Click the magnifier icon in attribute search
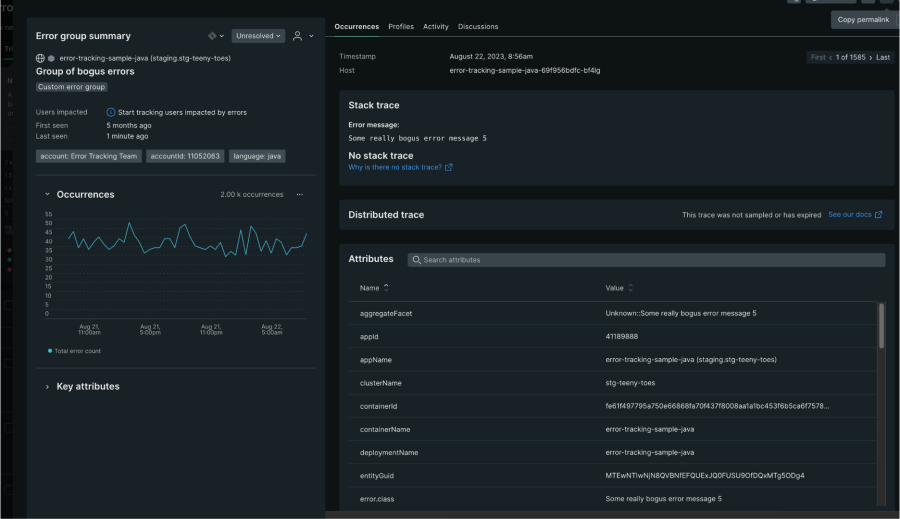Viewport: 900px width, 519px height. (417, 260)
